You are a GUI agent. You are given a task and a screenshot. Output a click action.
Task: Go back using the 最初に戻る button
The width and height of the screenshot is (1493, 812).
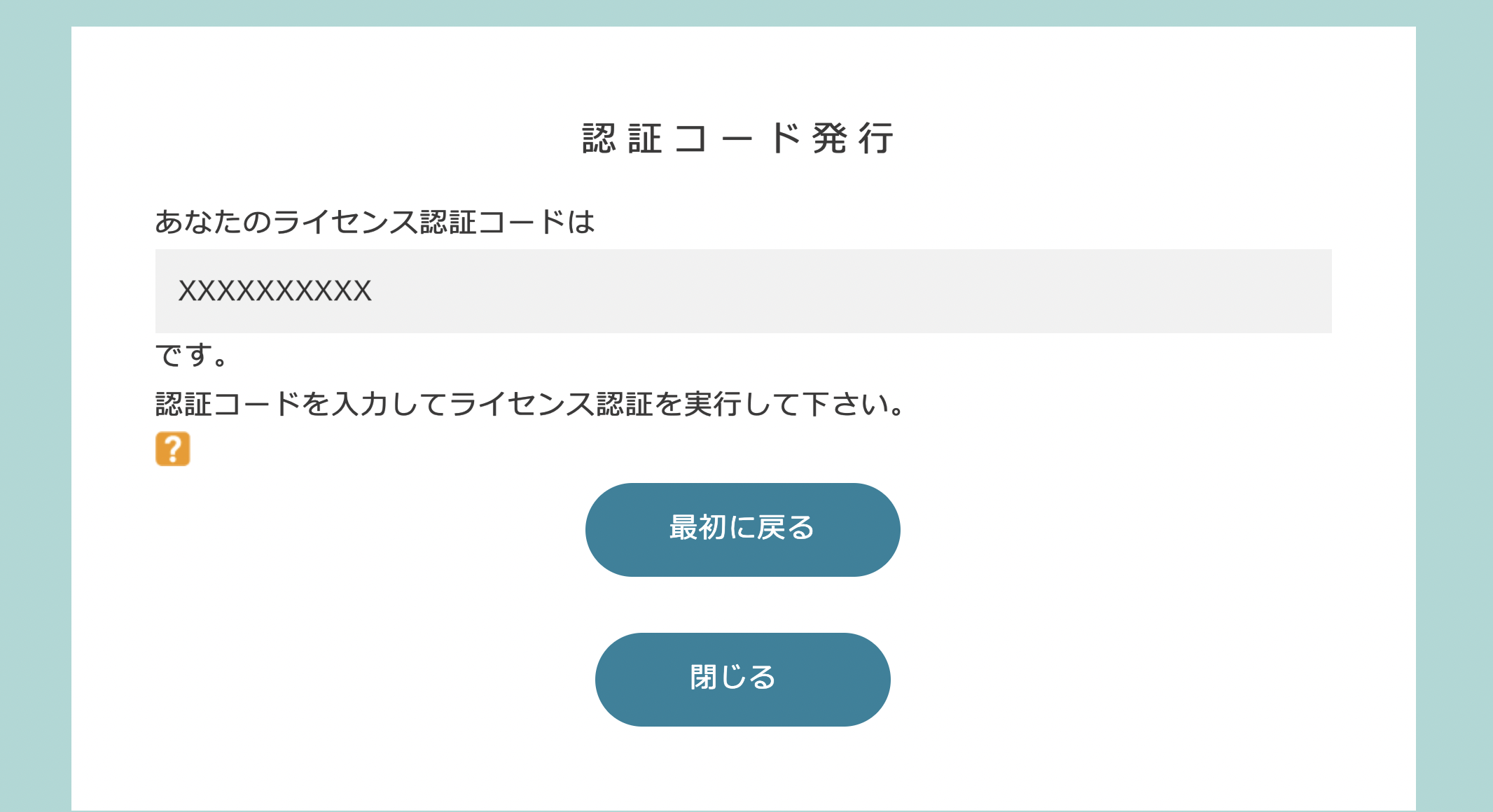click(742, 529)
